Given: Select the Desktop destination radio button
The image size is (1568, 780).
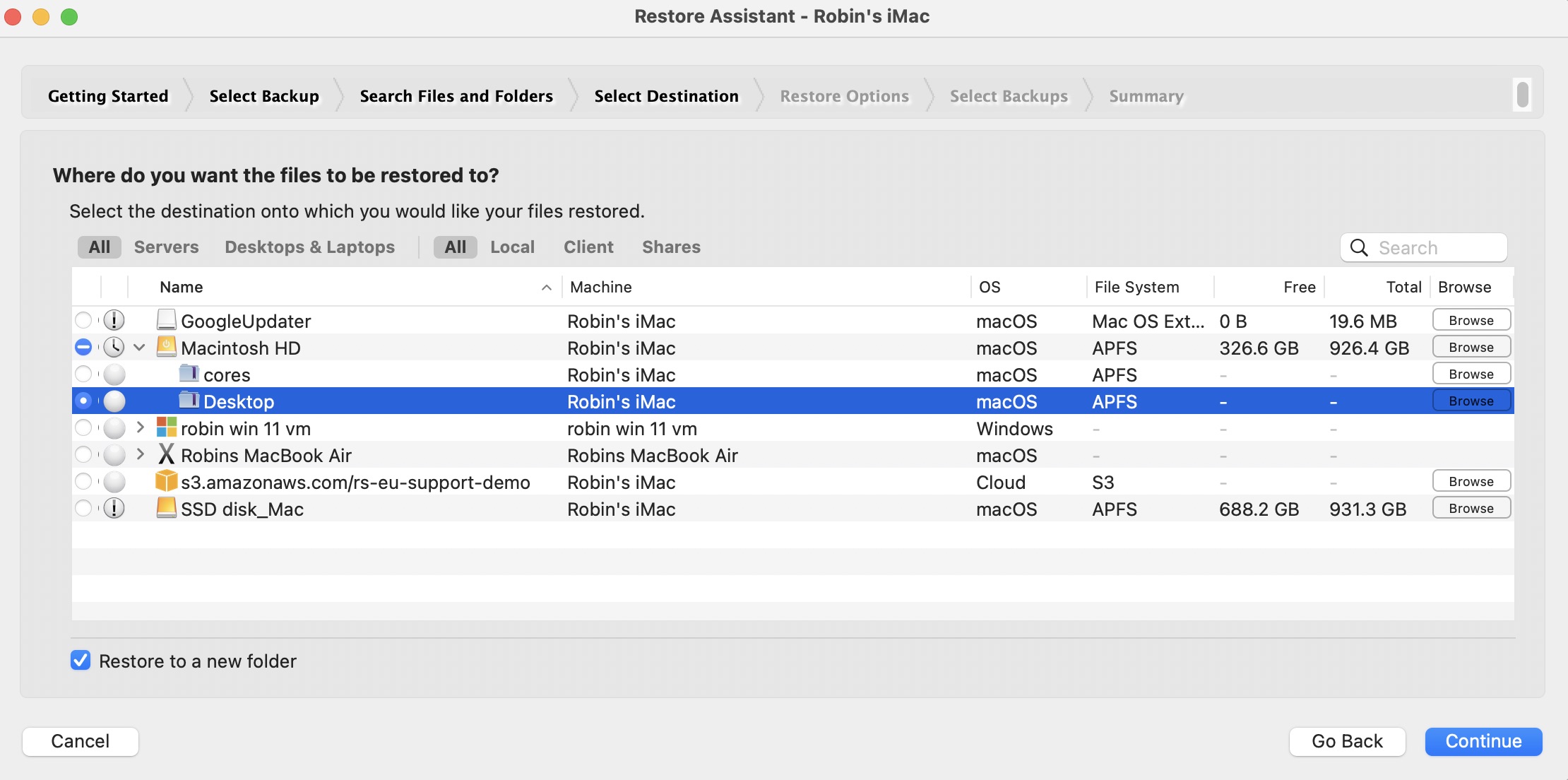Looking at the screenshot, I should point(83,400).
